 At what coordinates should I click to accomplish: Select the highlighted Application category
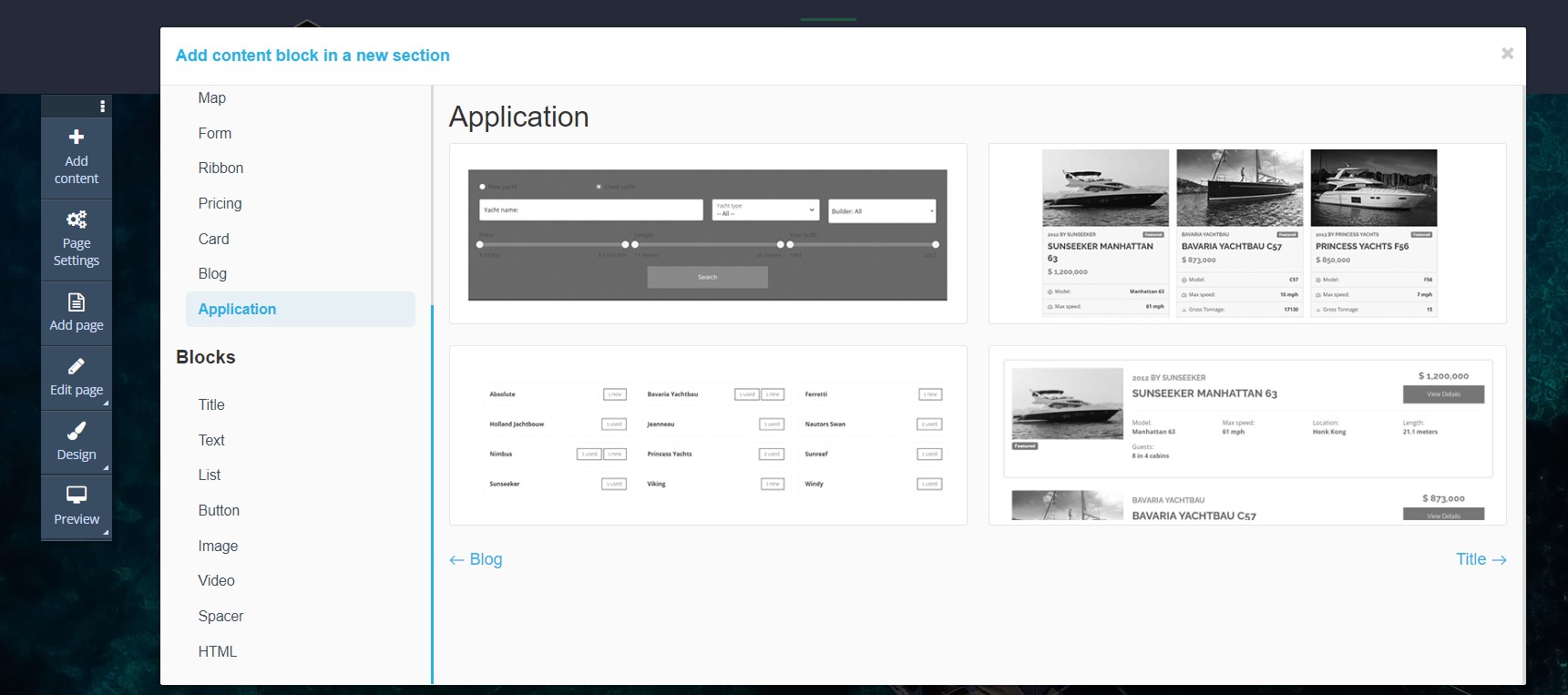point(301,309)
